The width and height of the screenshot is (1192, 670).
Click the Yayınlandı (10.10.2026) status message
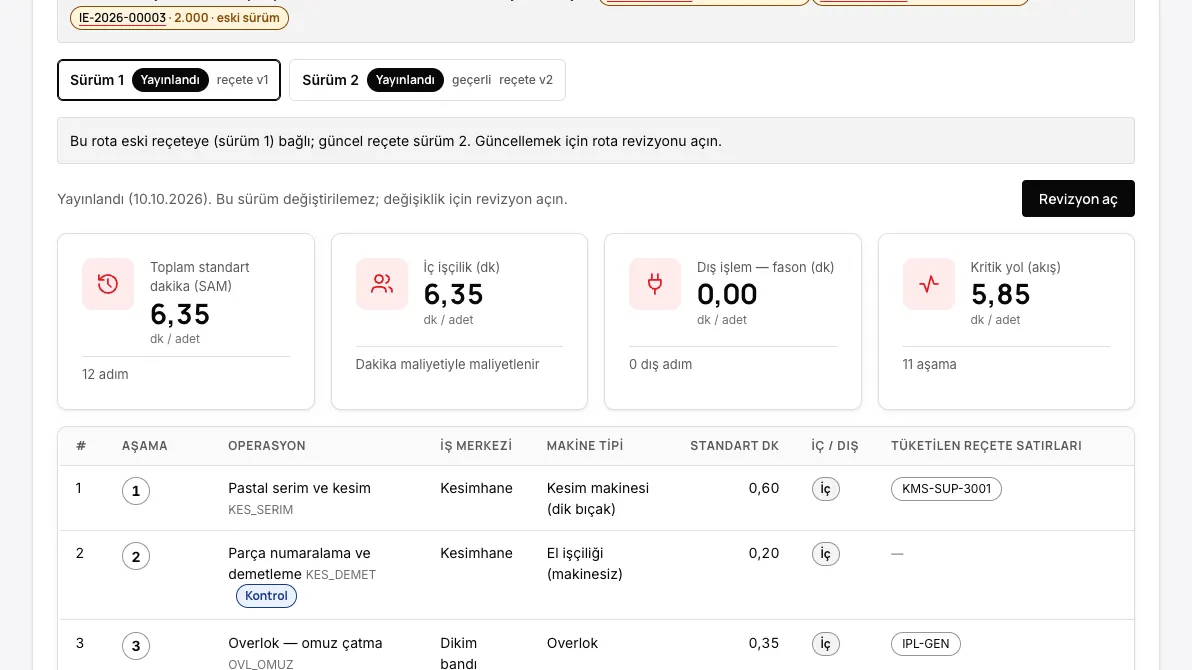click(x=312, y=199)
